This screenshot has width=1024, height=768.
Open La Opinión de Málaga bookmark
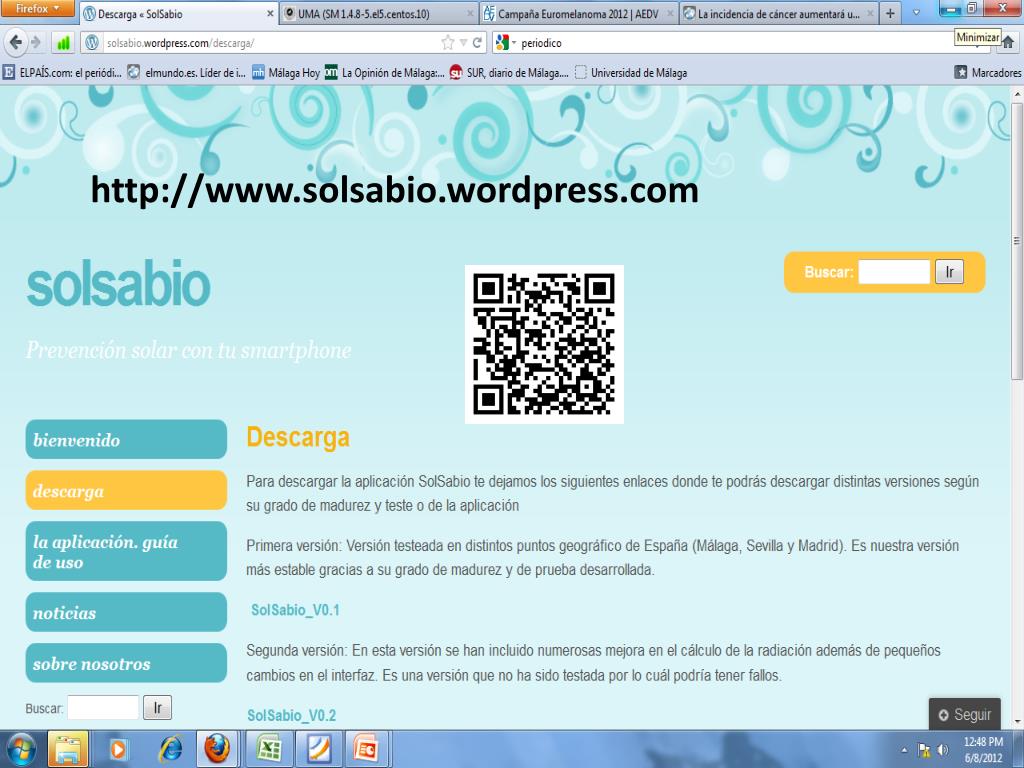(x=385, y=72)
